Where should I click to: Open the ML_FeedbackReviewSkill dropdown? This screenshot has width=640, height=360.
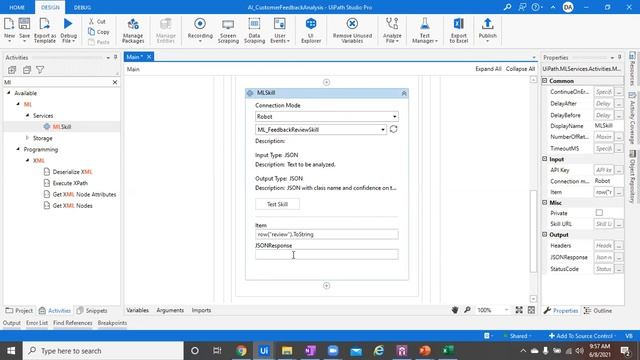click(x=321, y=130)
